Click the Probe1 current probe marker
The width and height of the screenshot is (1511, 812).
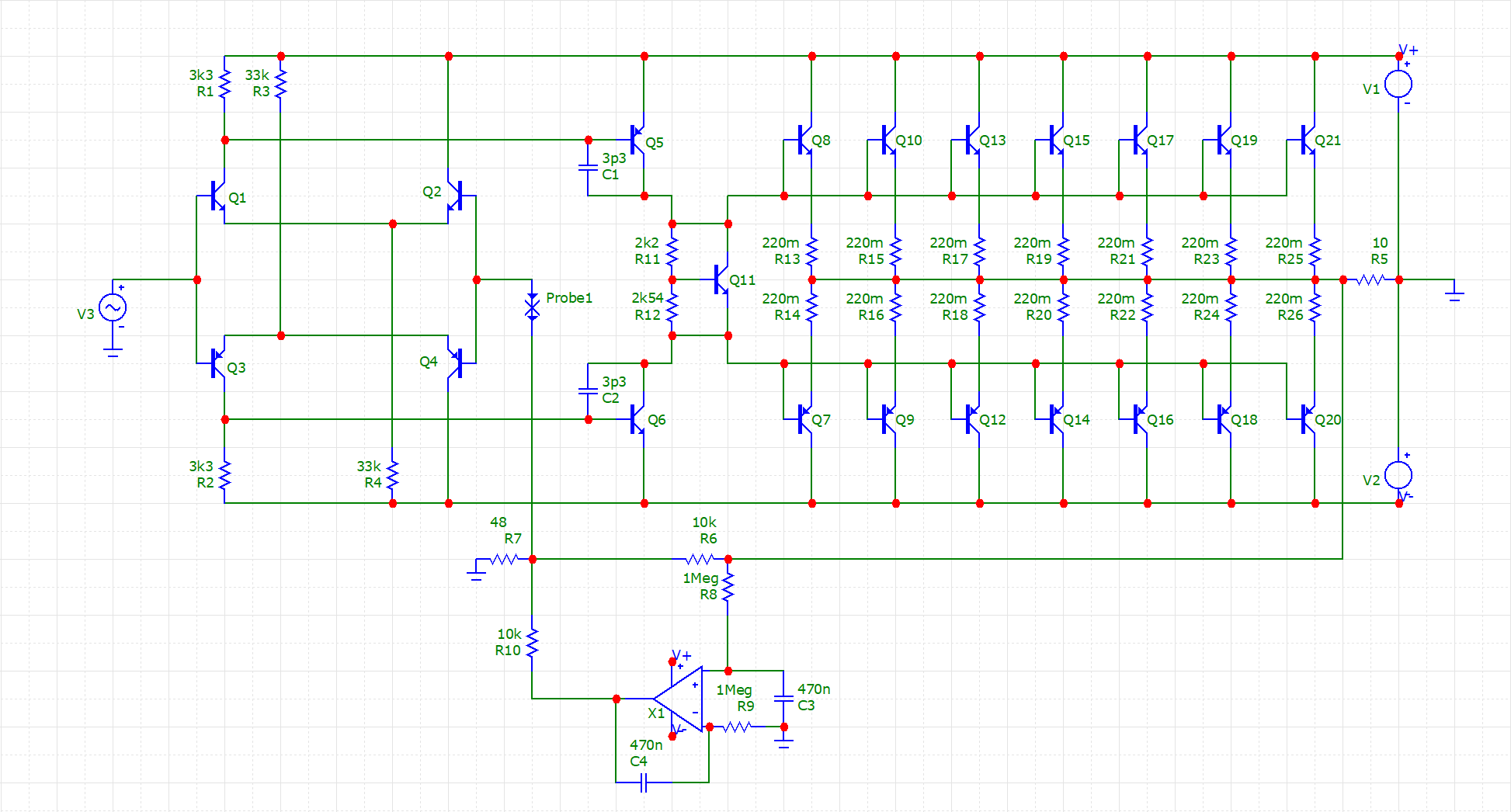[532, 307]
